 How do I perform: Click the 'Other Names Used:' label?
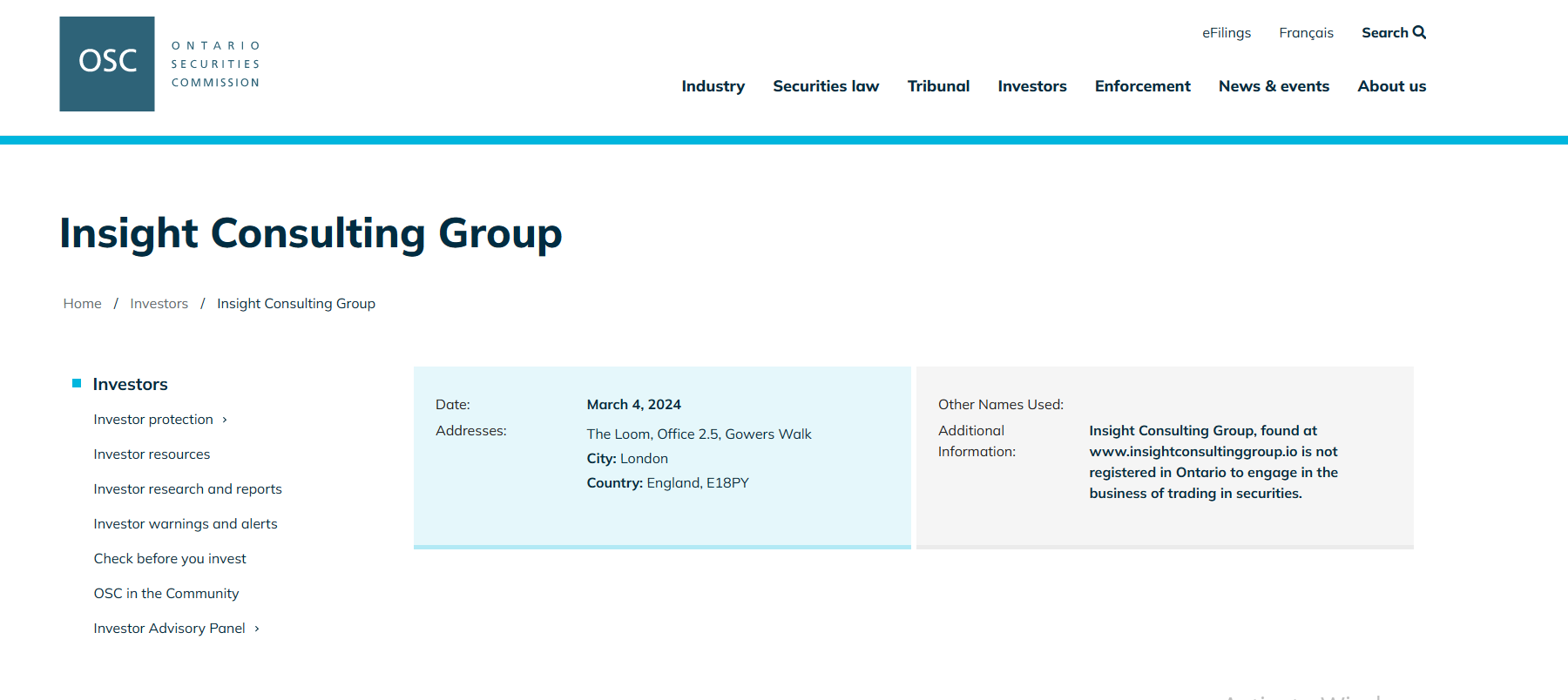click(1000, 405)
